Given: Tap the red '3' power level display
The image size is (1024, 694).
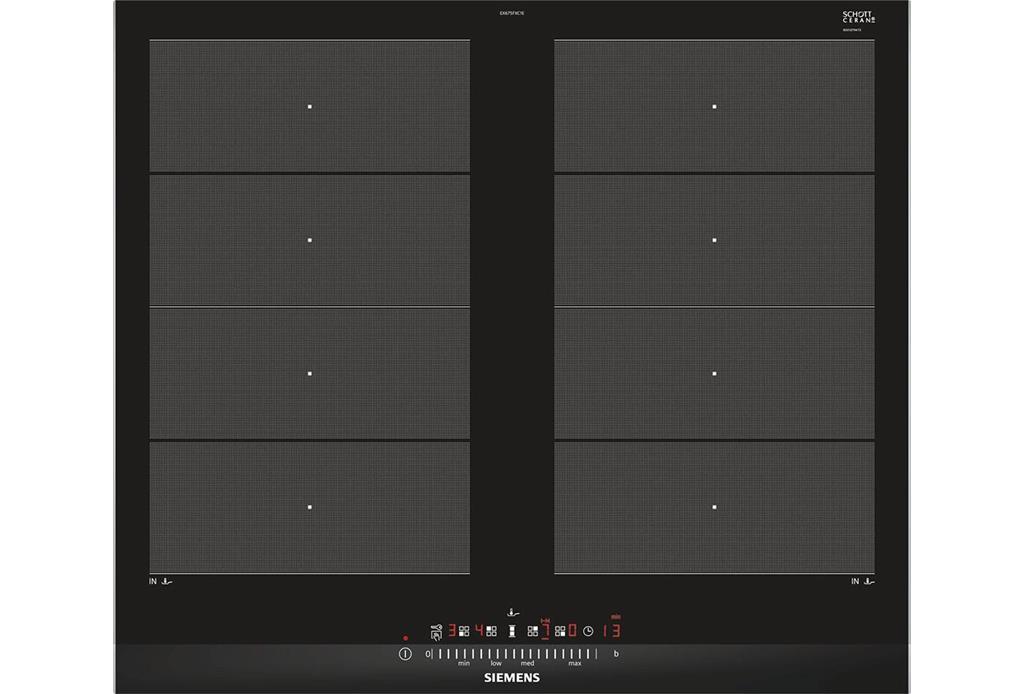Looking at the screenshot, I should click(453, 631).
